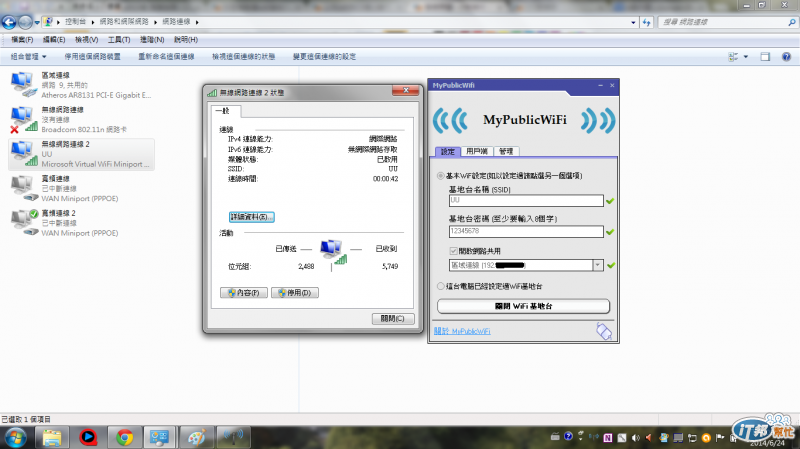Select the 區域連線 Atheros network adapter icon
Viewport: 800px width, 449px height.
point(23,85)
